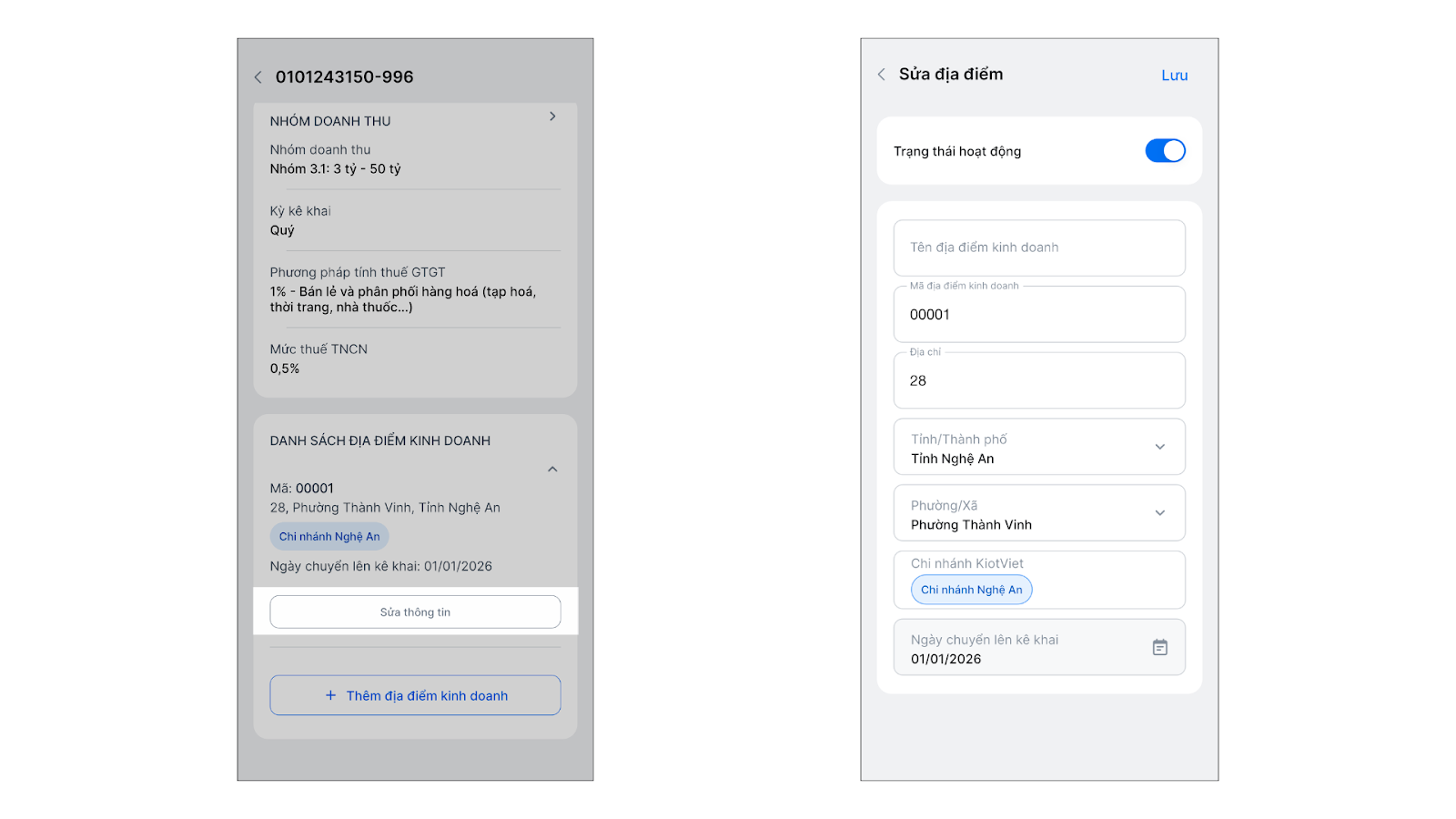Click the Mã địa điểm kinh doanh field
1456x819 pixels.
(1038, 315)
